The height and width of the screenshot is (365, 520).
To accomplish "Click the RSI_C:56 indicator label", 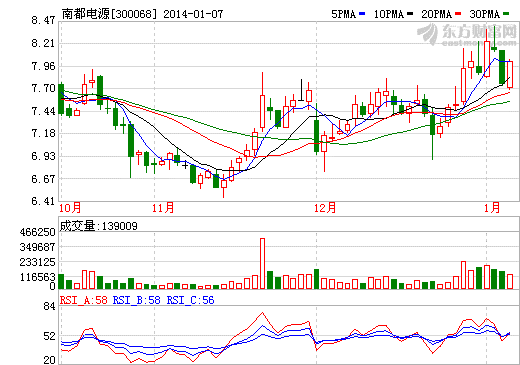I will point(190,300).
